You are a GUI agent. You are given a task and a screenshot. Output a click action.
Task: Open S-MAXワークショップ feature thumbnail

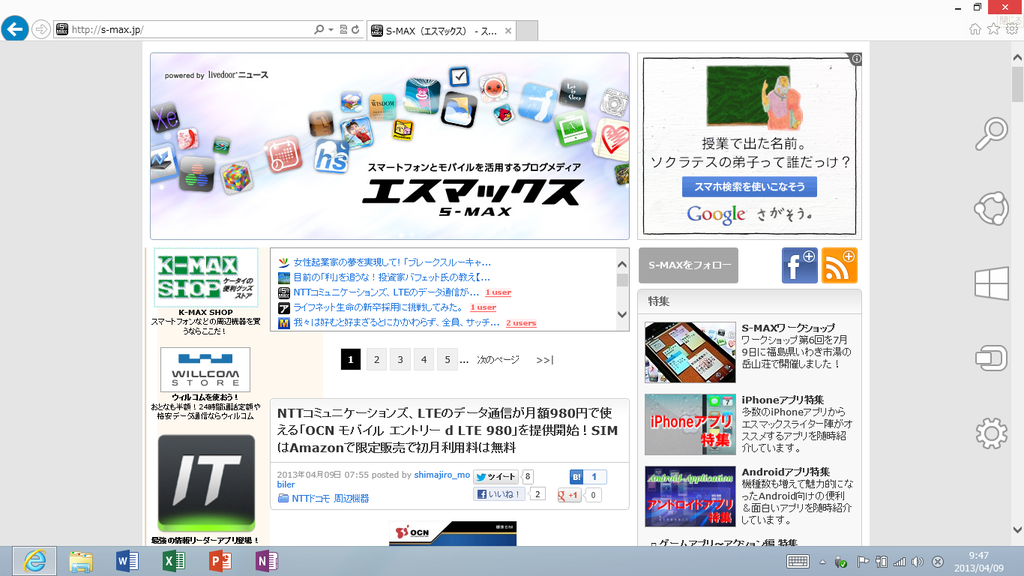tap(690, 352)
